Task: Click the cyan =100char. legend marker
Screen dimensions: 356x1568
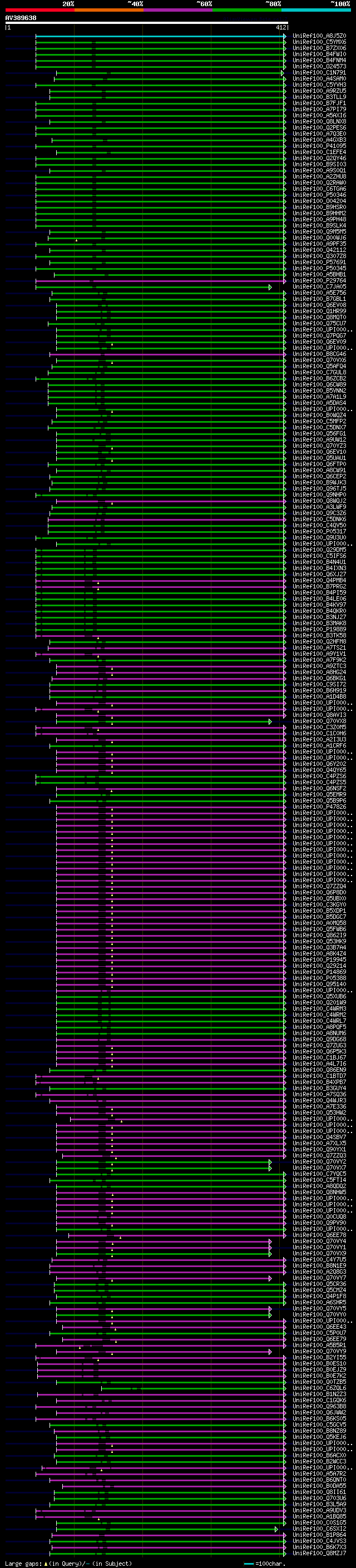Action: pyautogui.click(x=248, y=1564)
